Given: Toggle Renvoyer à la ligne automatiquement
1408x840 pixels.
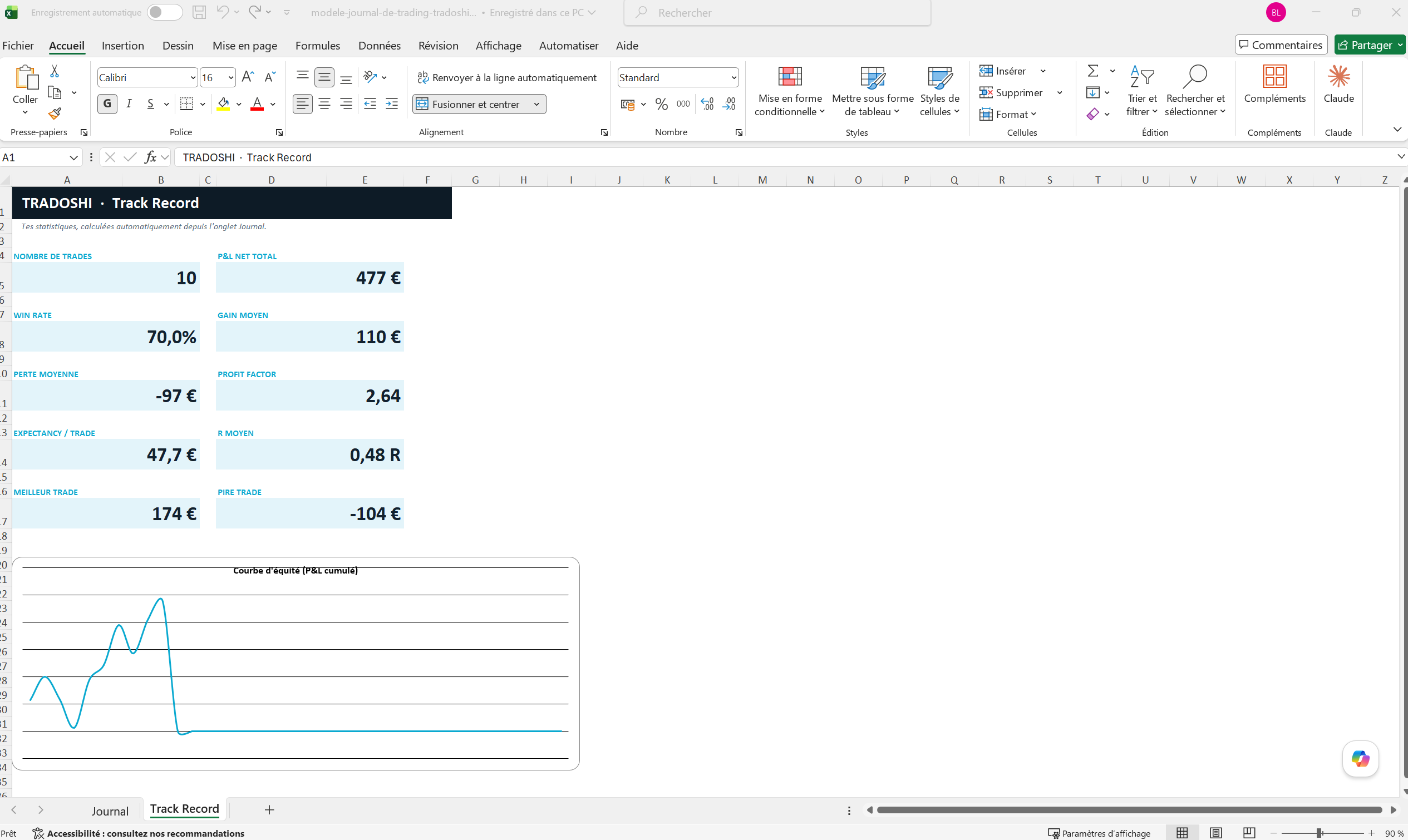Looking at the screenshot, I should (x=507, y=77).
